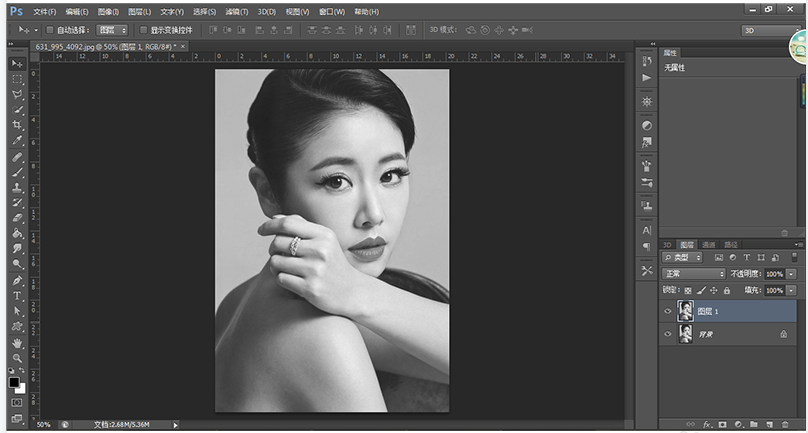Screen dimensions: 808x433
Task: Select the Eyedropper tool
Action: tap(17, 141)
